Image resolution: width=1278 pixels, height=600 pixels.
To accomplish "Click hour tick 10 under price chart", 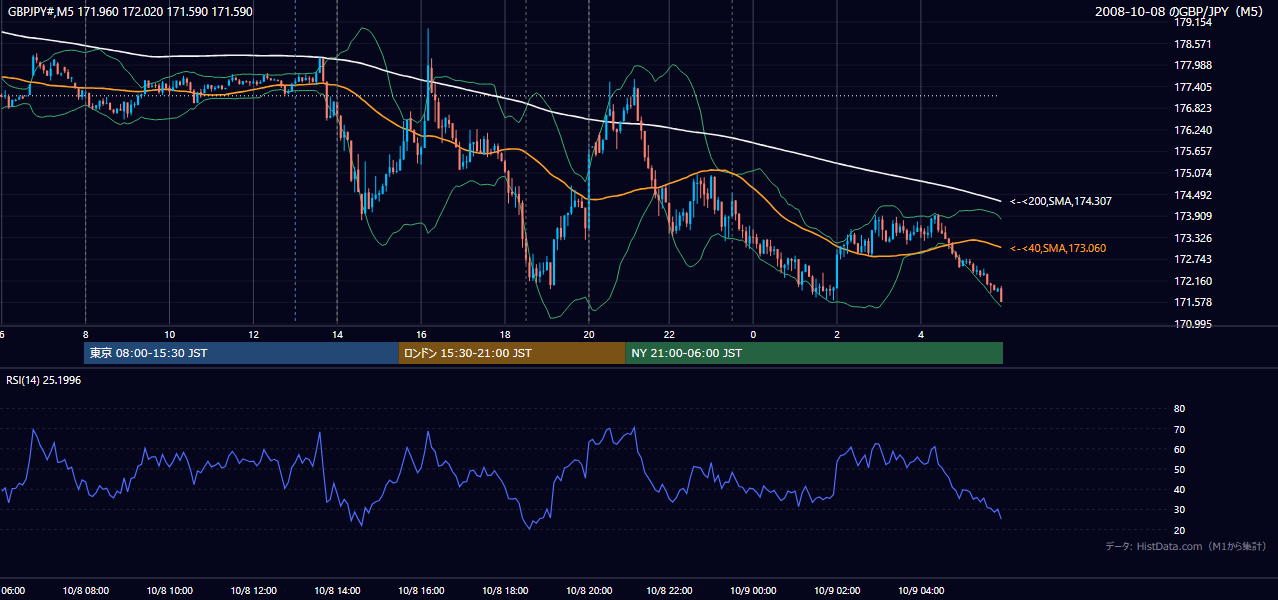I will click(169, 334).
